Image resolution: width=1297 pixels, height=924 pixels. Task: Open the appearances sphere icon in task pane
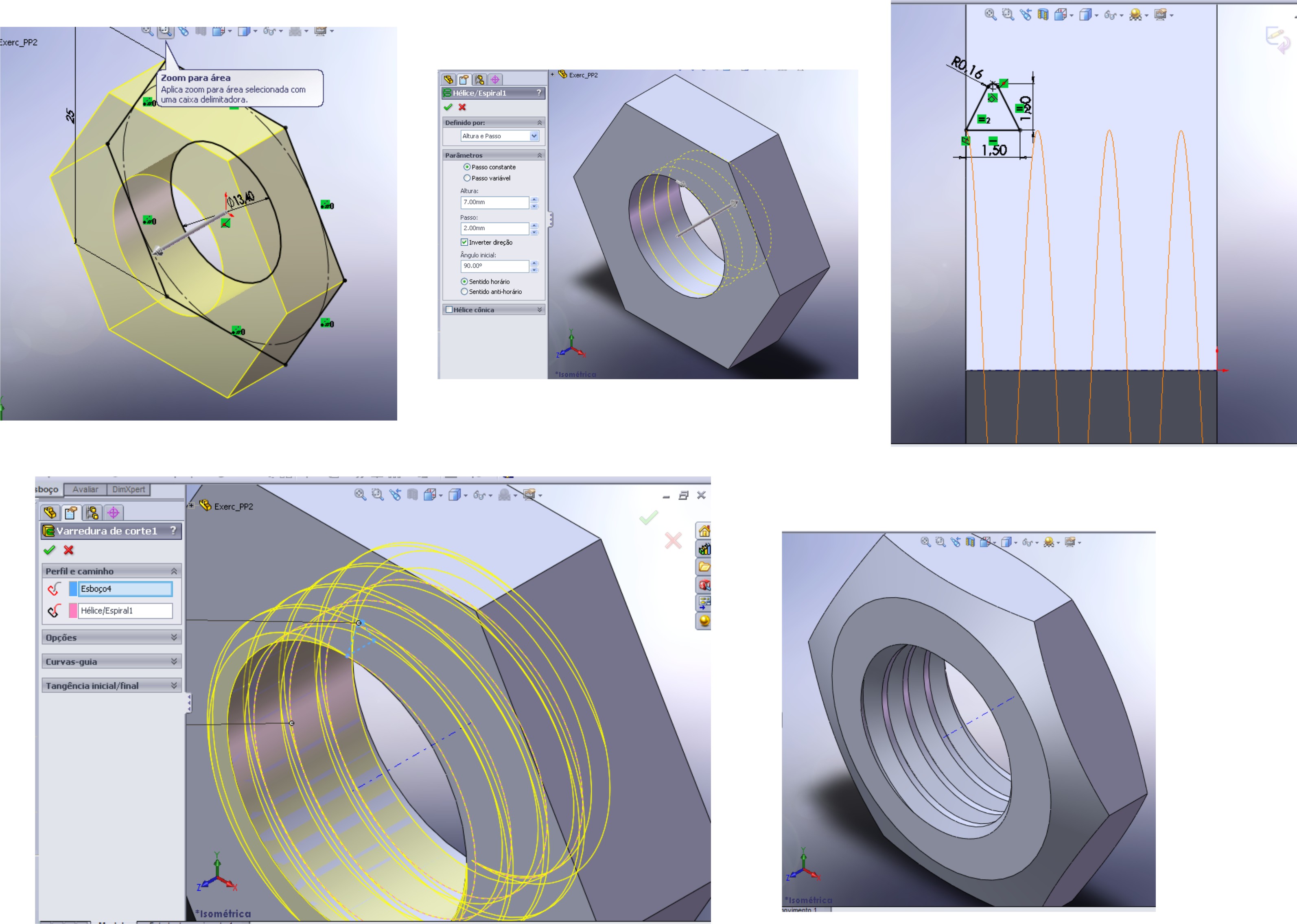click(704, 621)
